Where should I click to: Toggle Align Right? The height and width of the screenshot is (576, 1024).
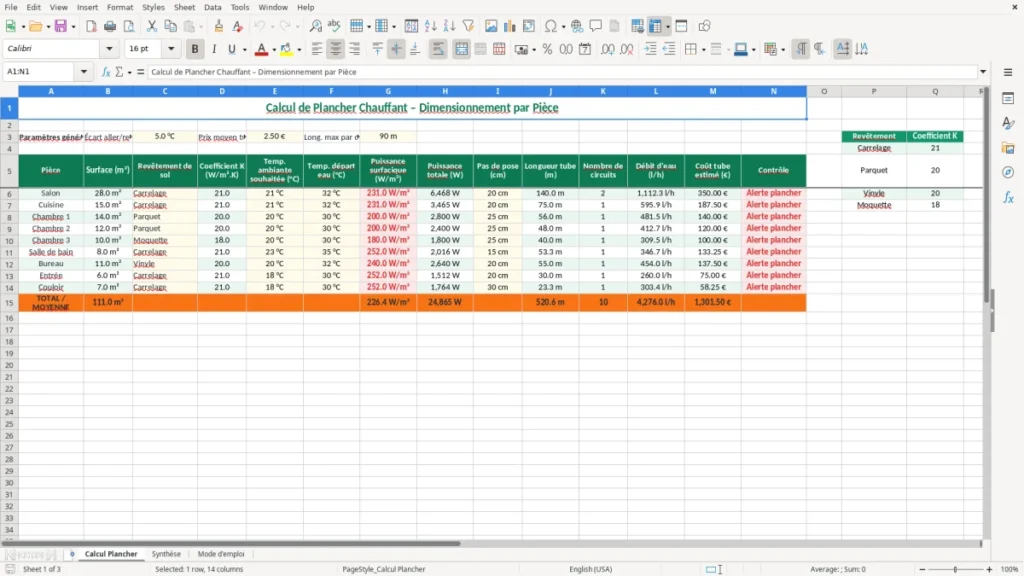[355, 49]
